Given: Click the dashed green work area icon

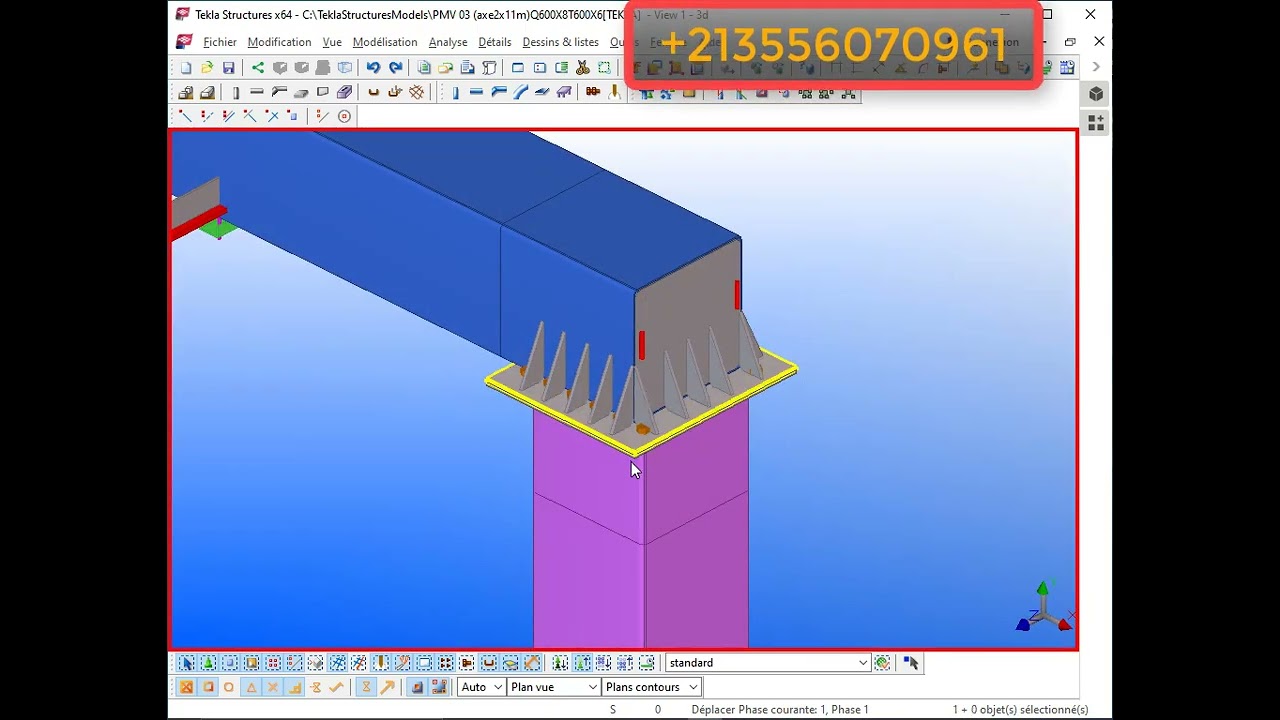Looking at the screenshot, I should (604, 68).
